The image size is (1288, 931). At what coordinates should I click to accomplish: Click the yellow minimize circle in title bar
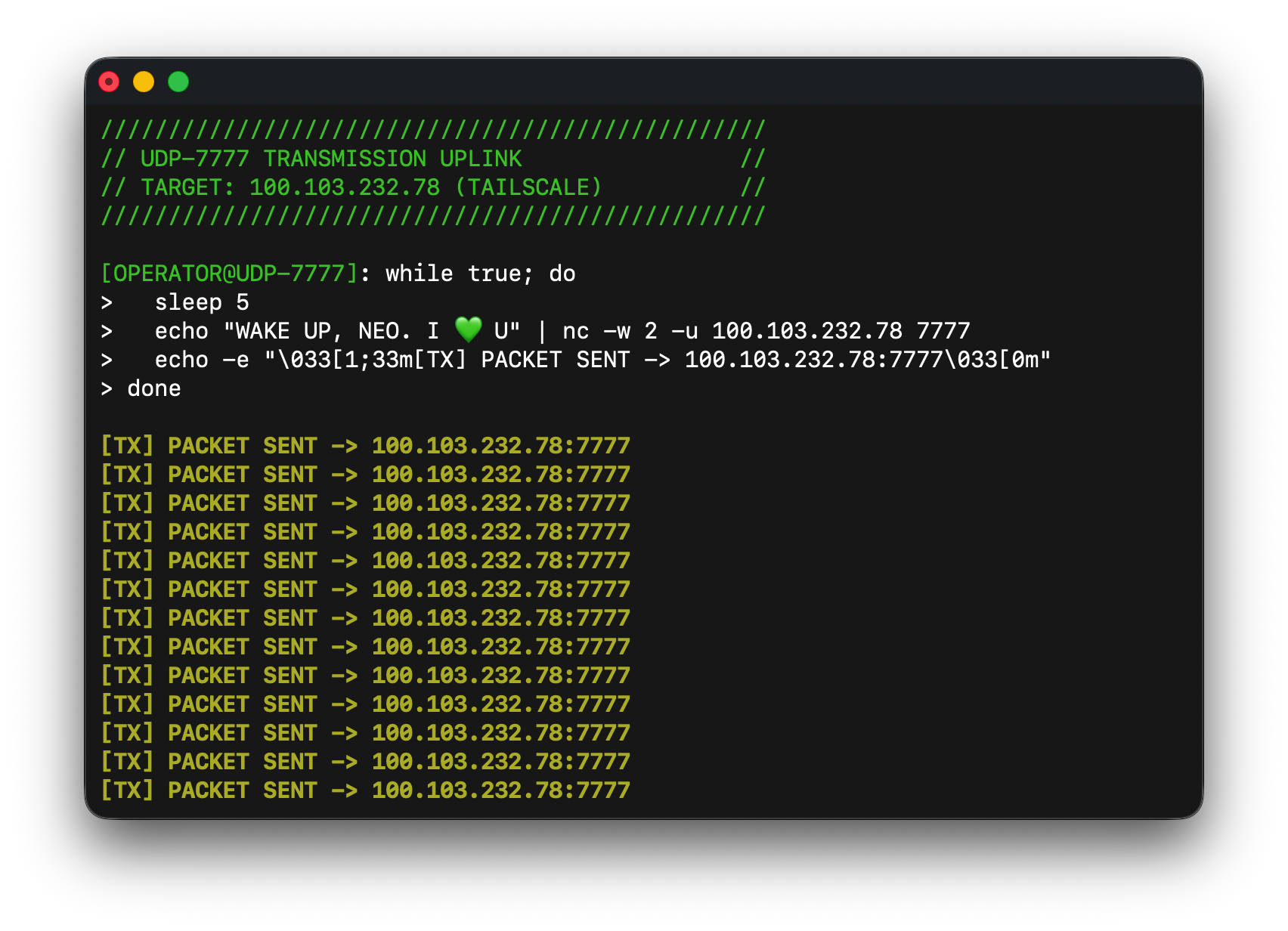coord(144,82)
